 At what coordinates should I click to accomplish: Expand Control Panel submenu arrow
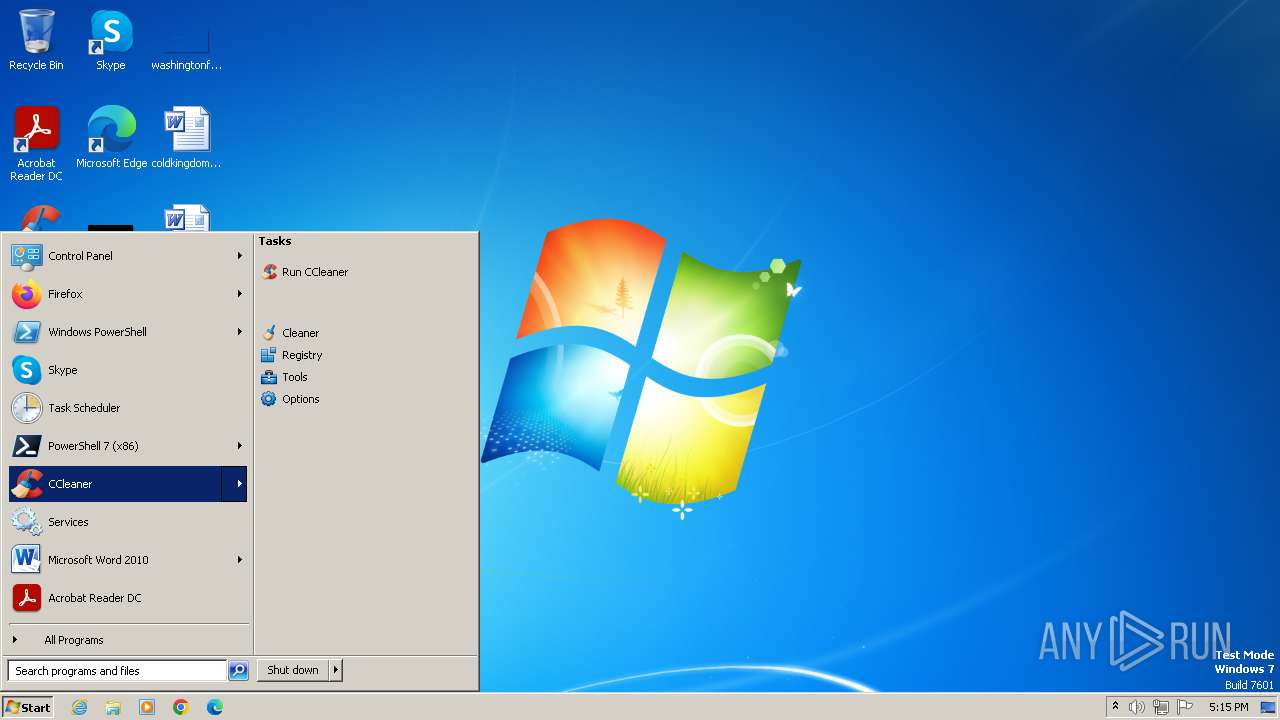click(x=240, y=256)
